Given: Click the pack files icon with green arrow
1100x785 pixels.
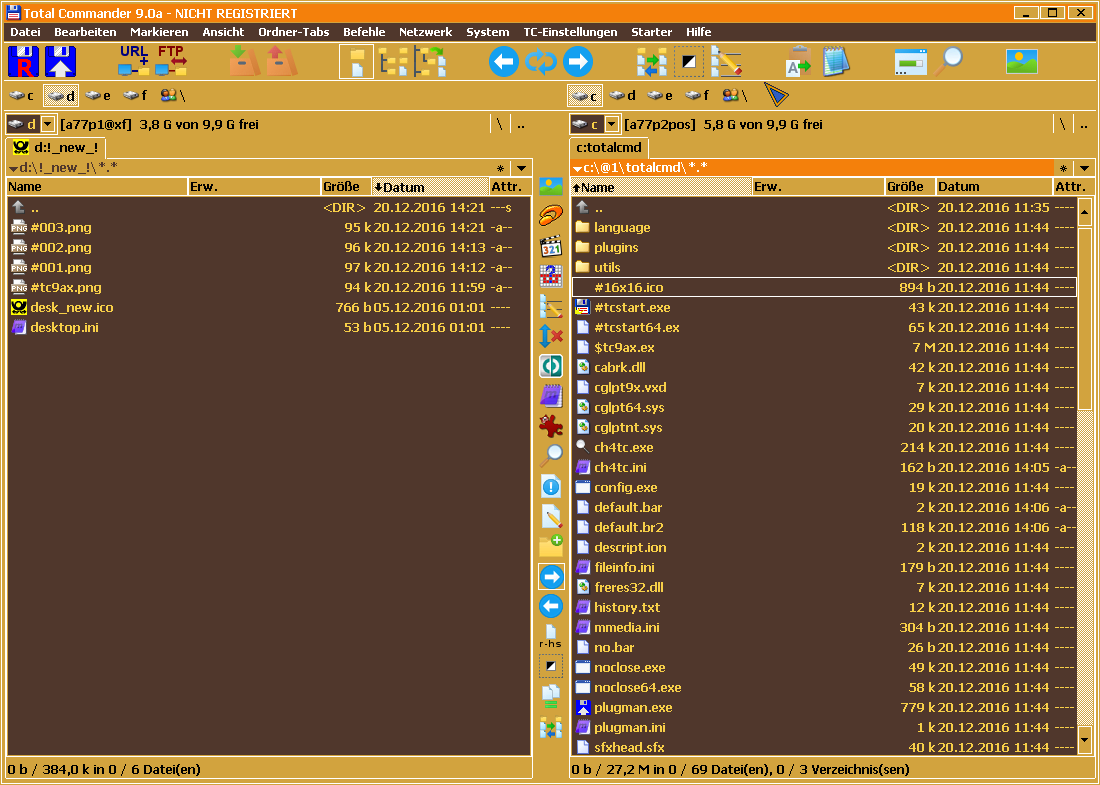Looking at the screenshot, I should click(x=244, y=62).
